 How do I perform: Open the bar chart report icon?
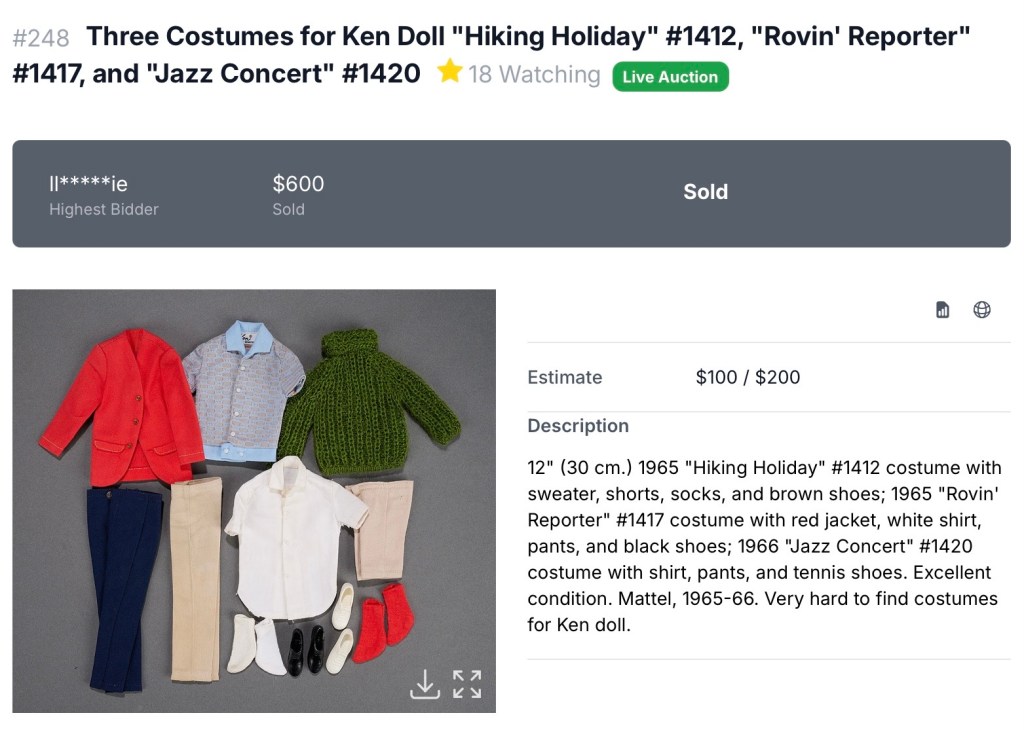click(942, 310)
